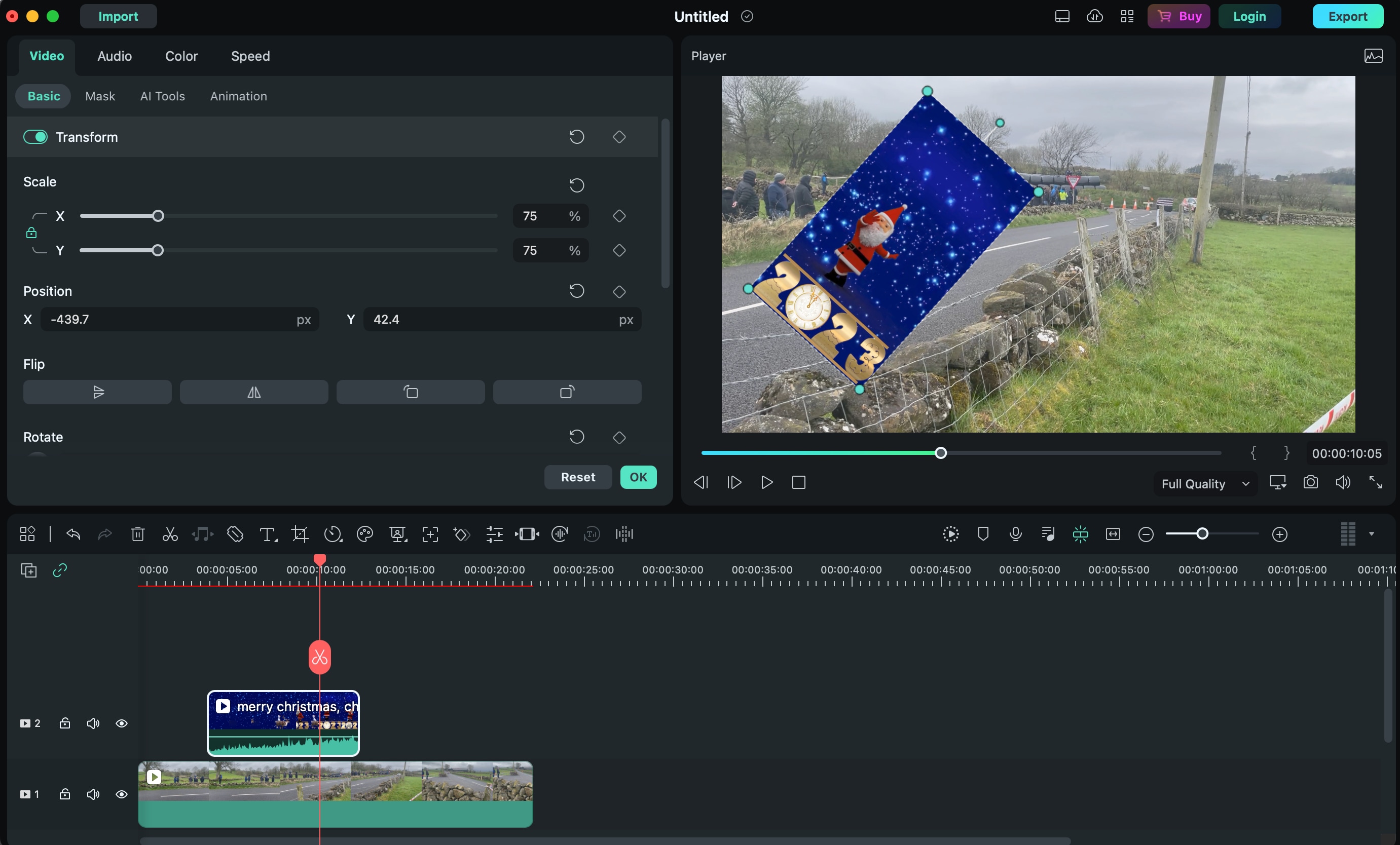This screenshot has height=845, width=1400.
Task: Click the Export button
Action: pos(1347,16)
